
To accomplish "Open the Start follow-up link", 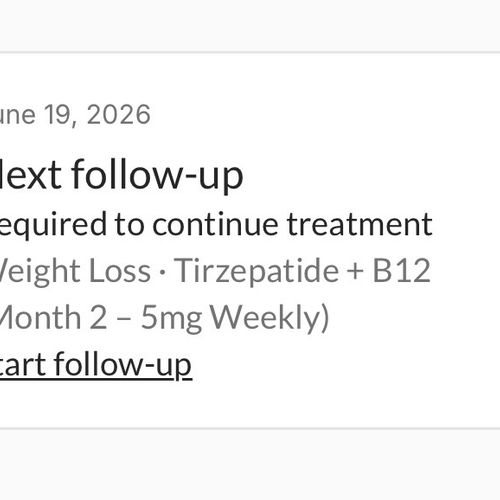I will [x=95, y=365].
